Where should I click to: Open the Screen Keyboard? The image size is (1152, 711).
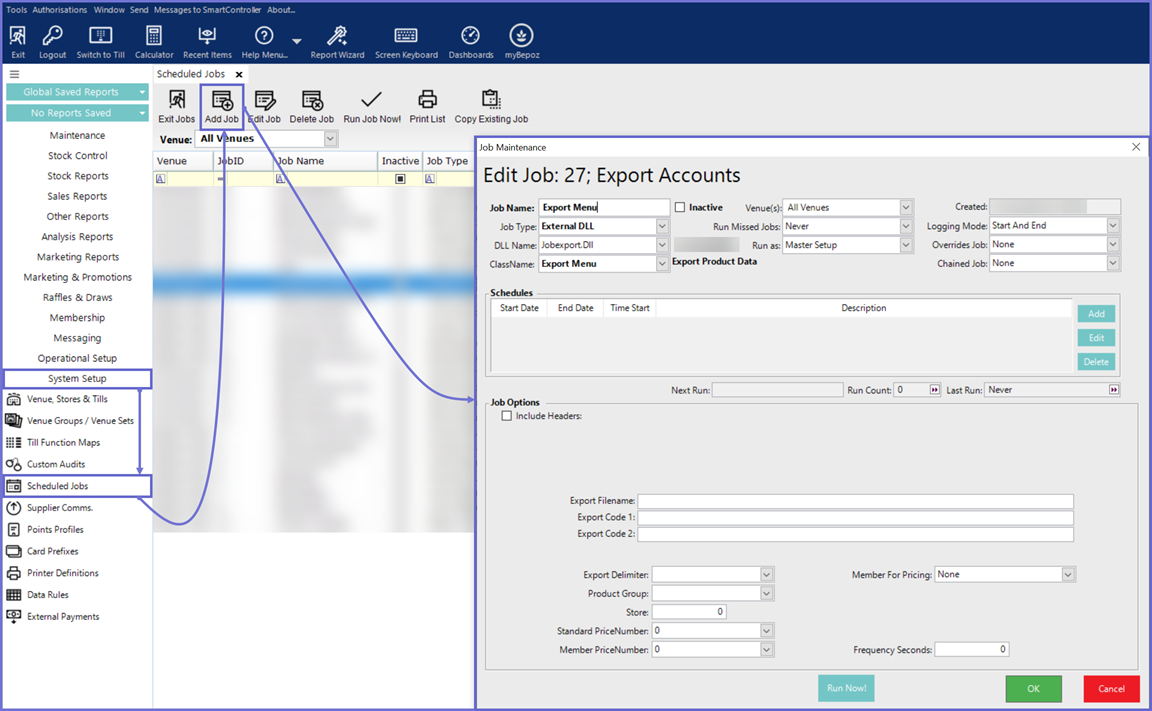pyautogui.click(x=406, y=42)
